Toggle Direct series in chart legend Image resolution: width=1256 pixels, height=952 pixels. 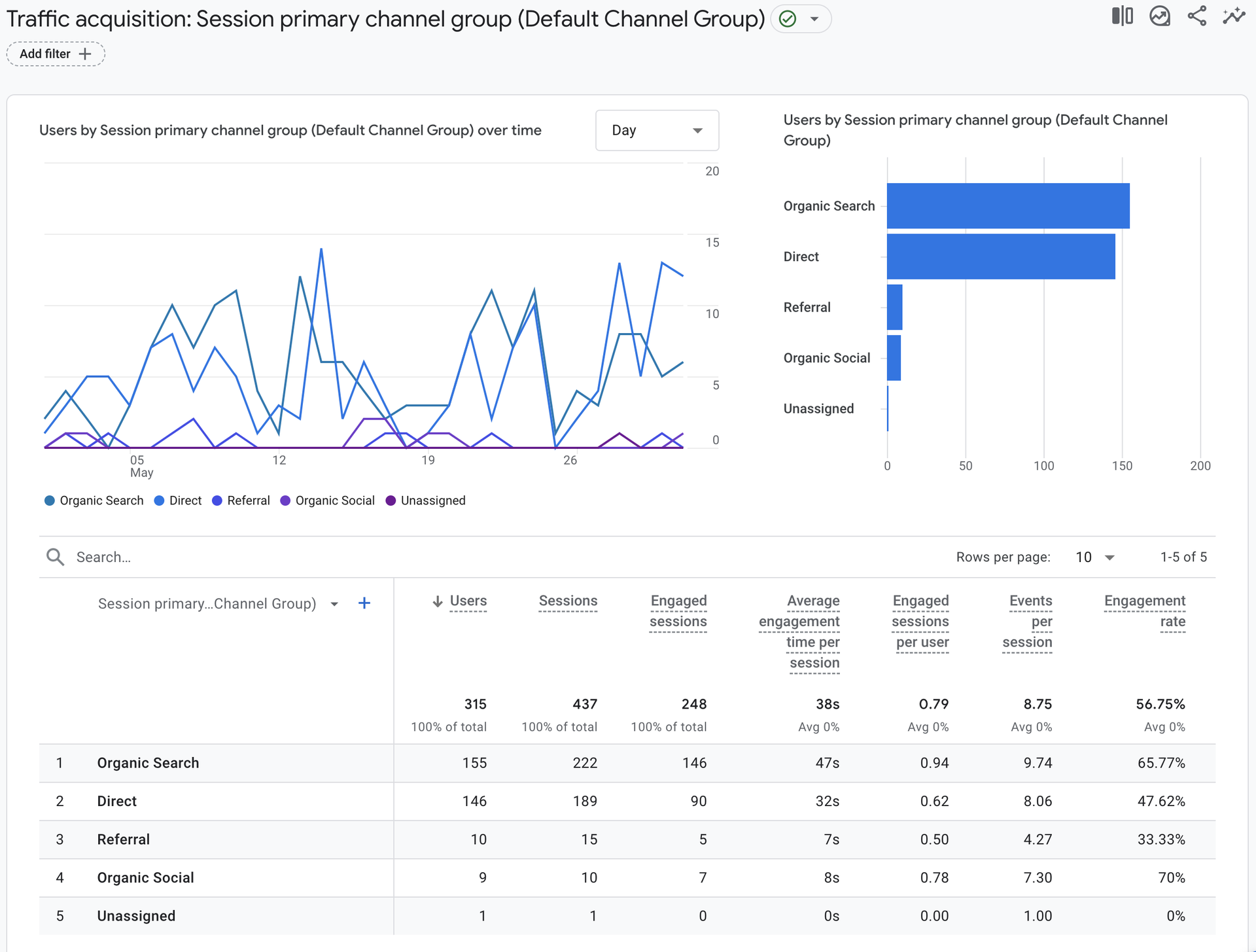(x=178, y=501)
